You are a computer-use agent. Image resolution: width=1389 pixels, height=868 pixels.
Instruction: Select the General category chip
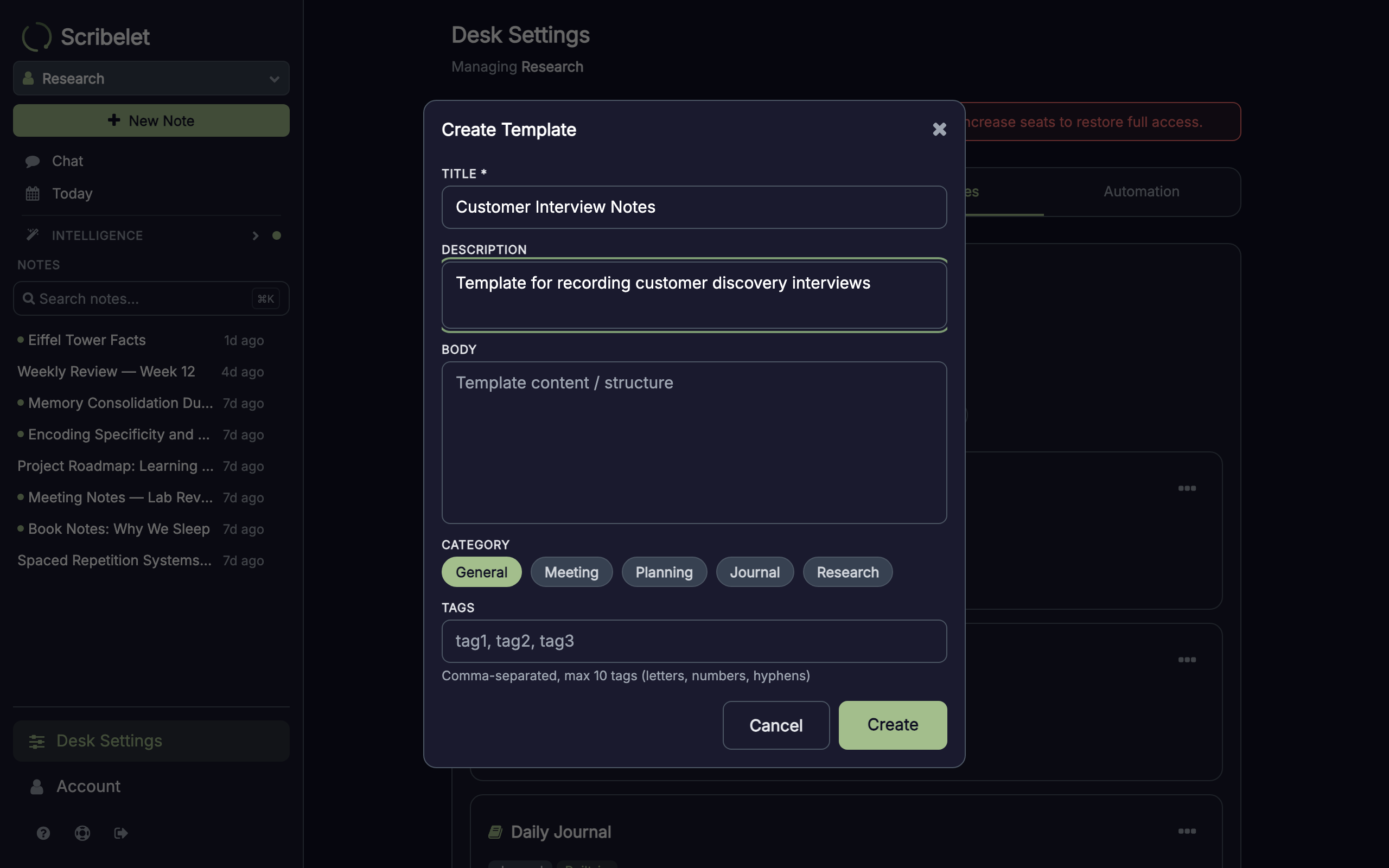coord(481,572)
